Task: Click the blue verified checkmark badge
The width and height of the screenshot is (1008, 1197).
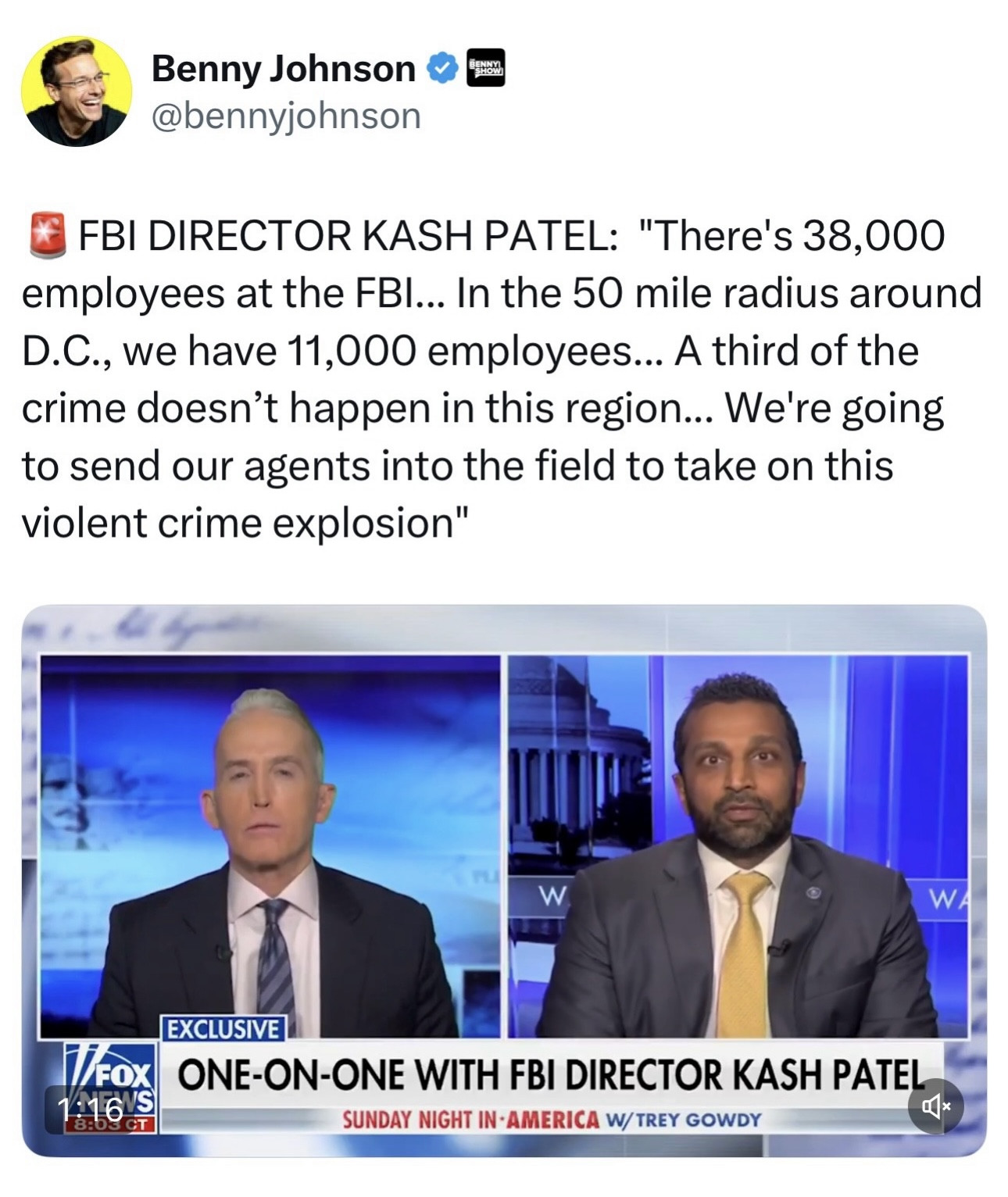Action: (x=441, y=70)
